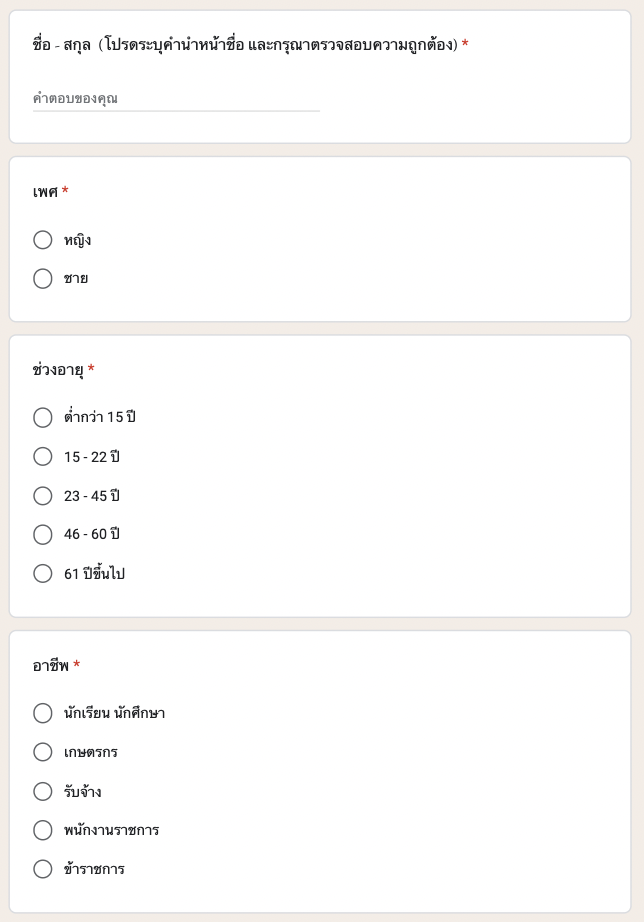
Task: Click the 'เพศ' question heading
Action: tap(45, 192)
